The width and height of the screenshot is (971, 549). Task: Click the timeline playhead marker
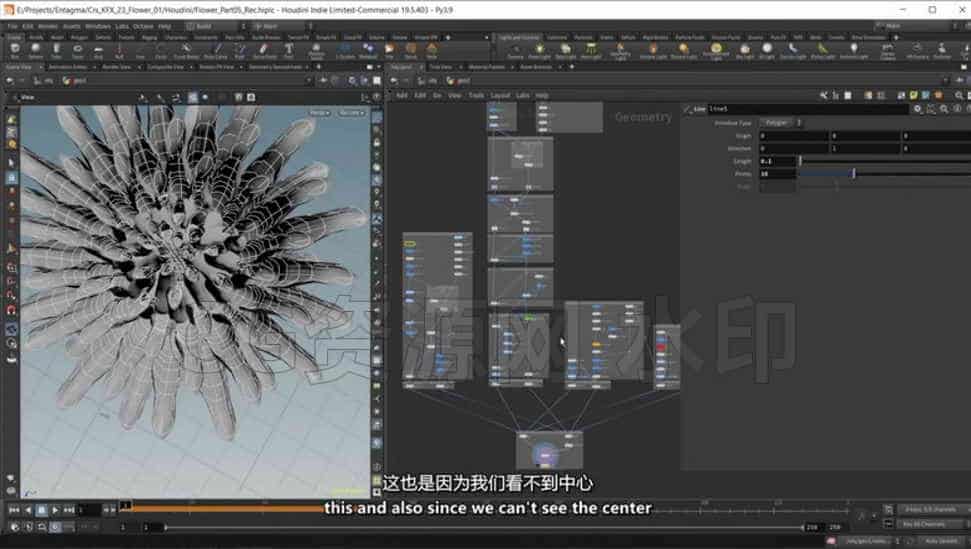tap(124, 506)
